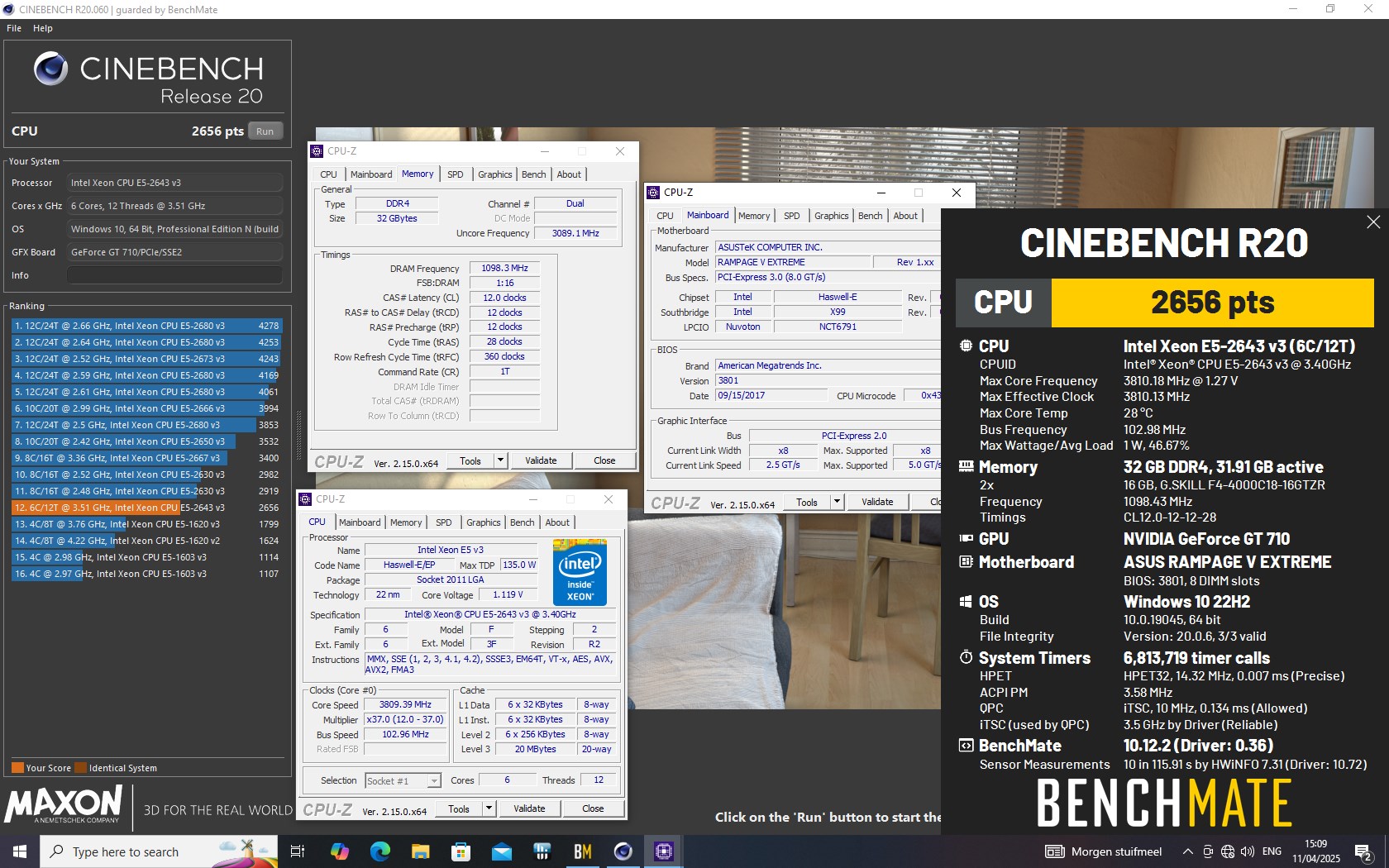Click the Cinebench logo sphere icon

(x=50, y=69)
